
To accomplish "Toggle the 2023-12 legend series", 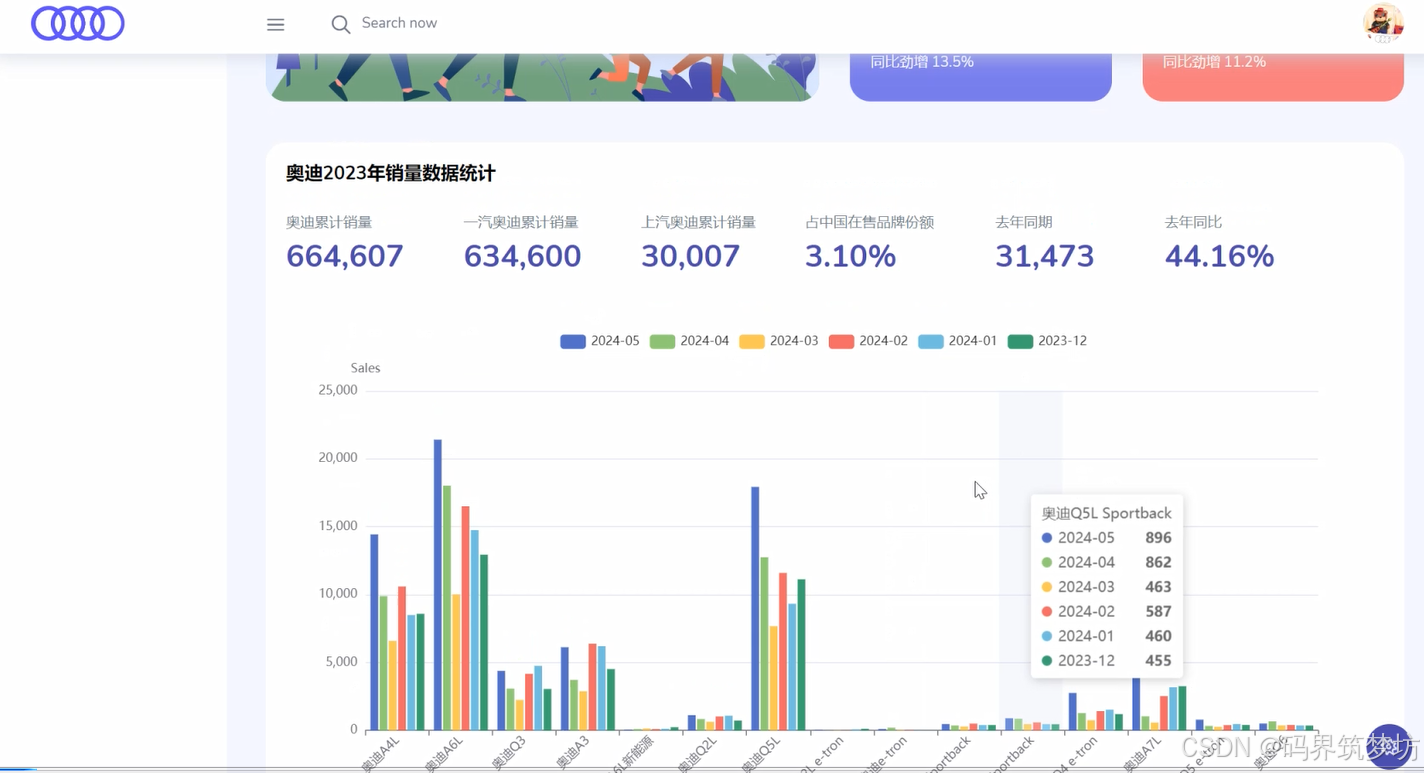I will [x=1047, y=341].
